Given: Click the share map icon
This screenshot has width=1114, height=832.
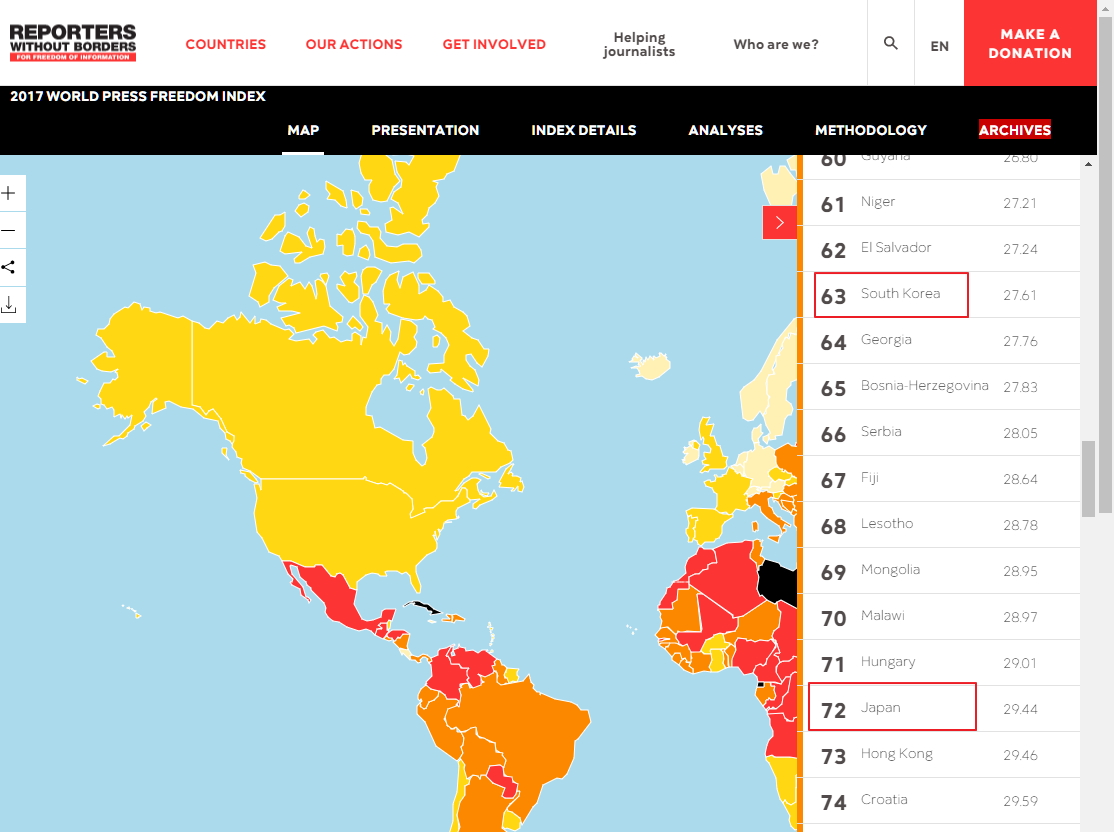Looking at the screenshot, I should (10, 267).
